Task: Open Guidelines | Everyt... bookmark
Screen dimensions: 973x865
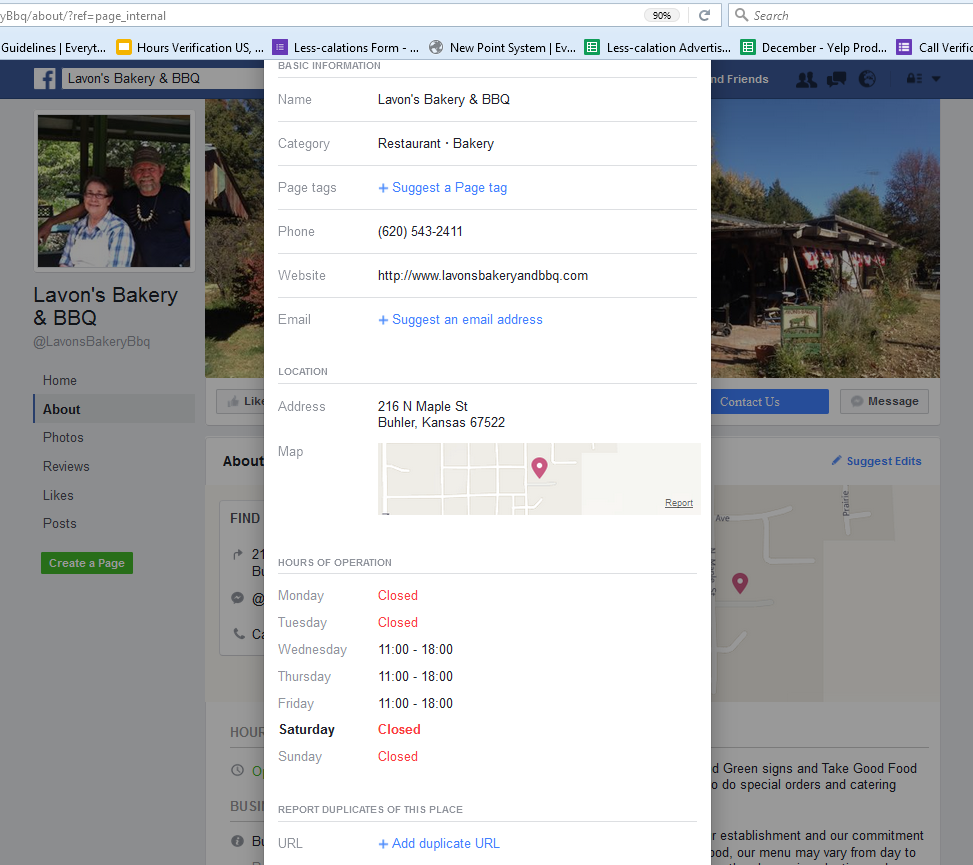Action: coord(53,47)
